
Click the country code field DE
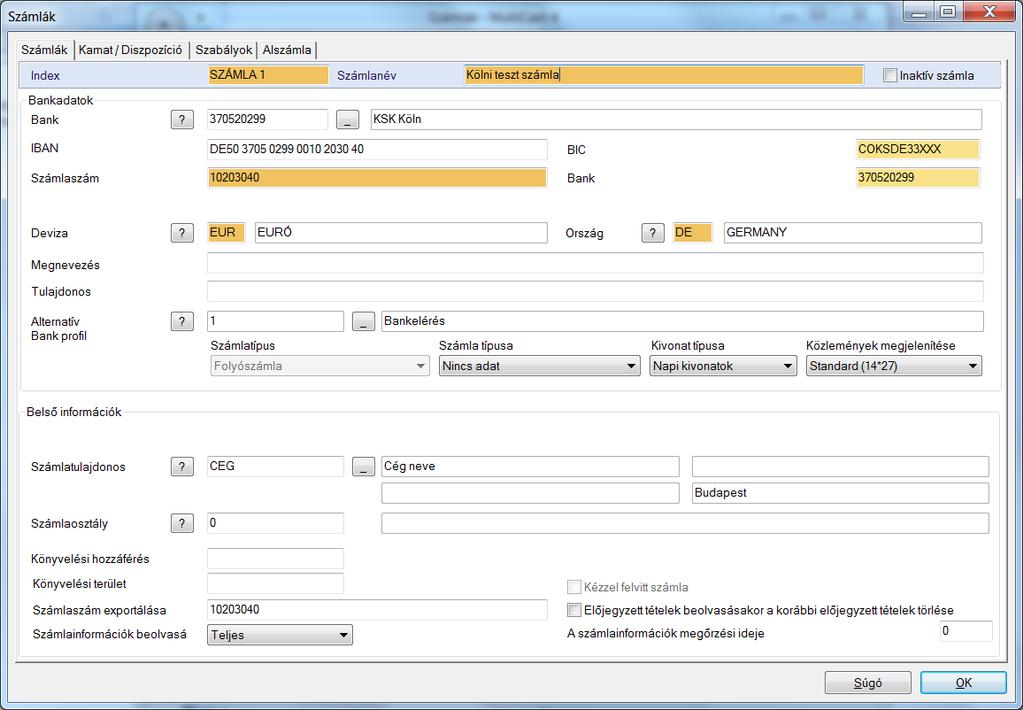point(692,233)
